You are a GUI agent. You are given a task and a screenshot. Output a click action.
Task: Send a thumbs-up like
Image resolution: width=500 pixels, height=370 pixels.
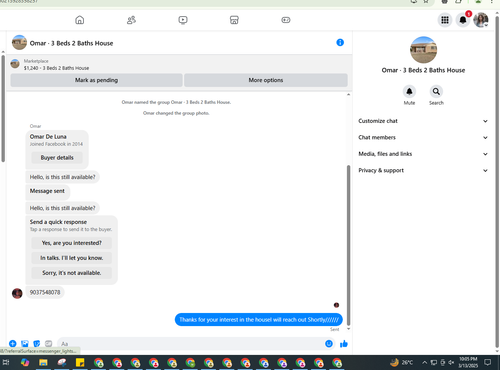click(344, 344)
